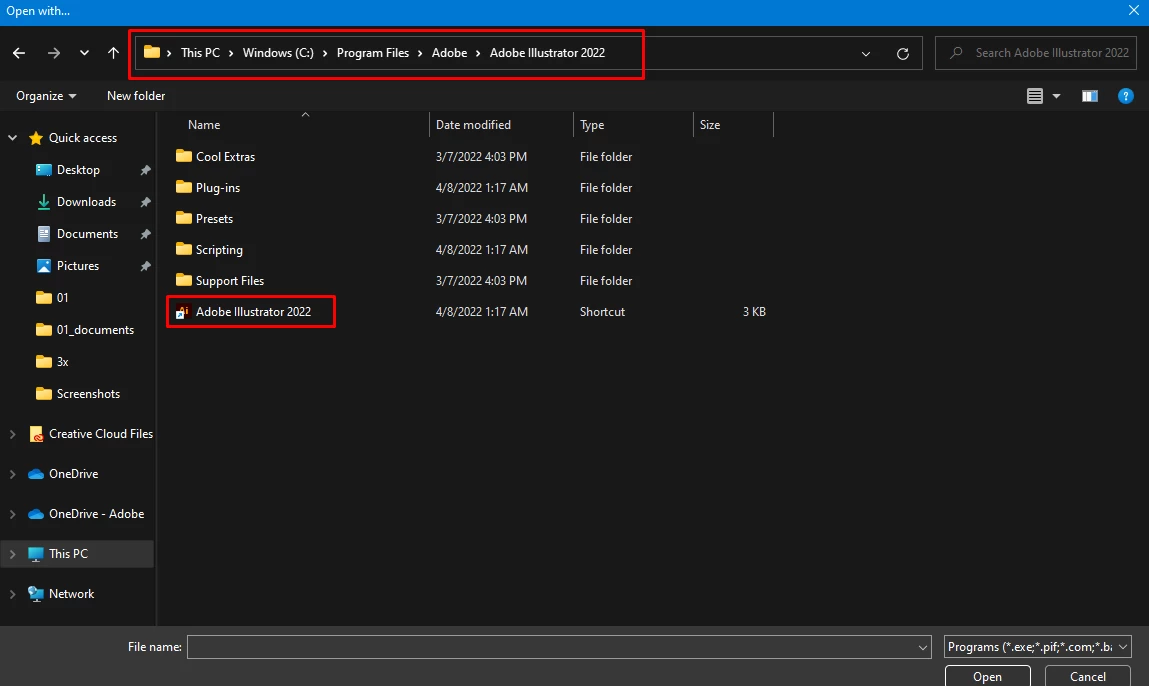The height and width of the screenshot is (686, 1149).
Task: Select the Plug-ins folder
Action: pyautogui.click(x=208, y=188)
